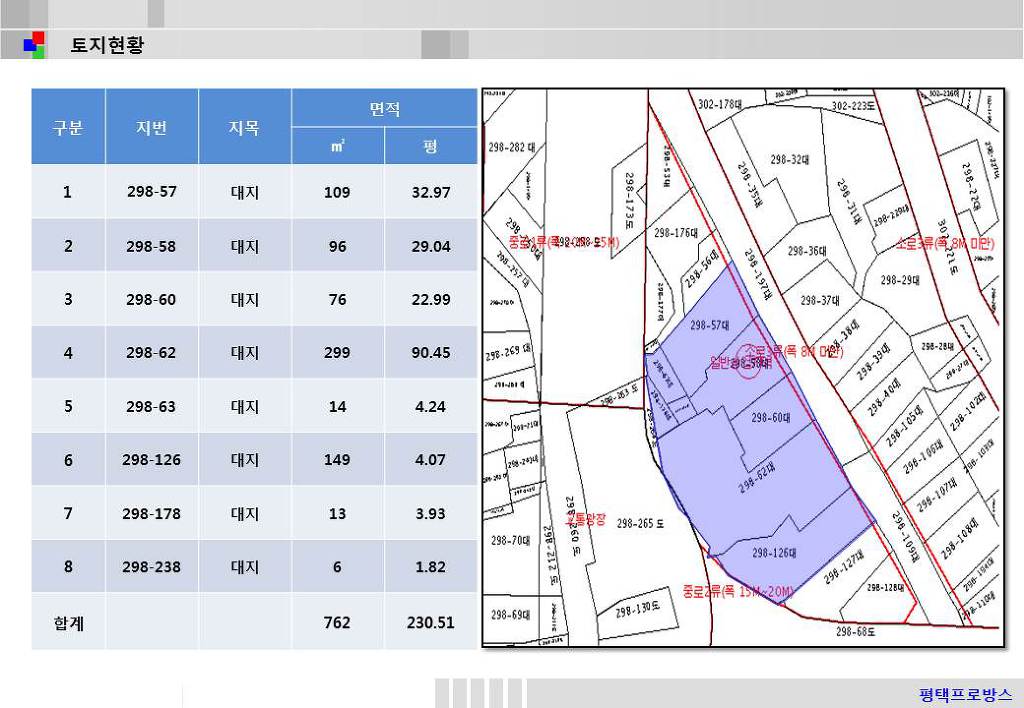Select table cell 298-62 in row 4

152,353
